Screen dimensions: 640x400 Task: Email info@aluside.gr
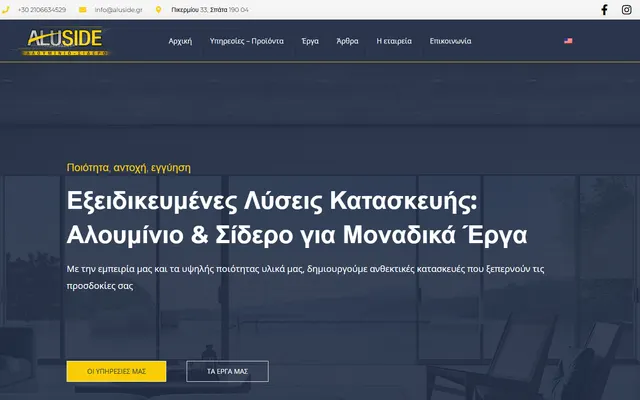pyautogui.click(x=118, y=10)
